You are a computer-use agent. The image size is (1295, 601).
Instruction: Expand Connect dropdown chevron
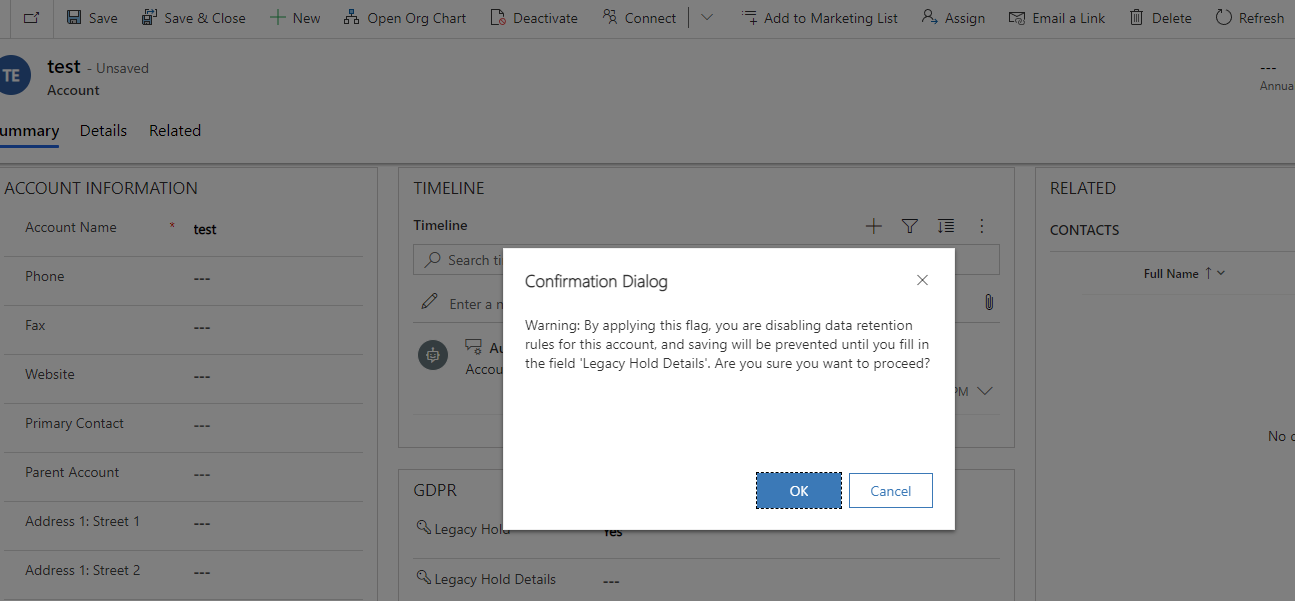tap(707, 18)
